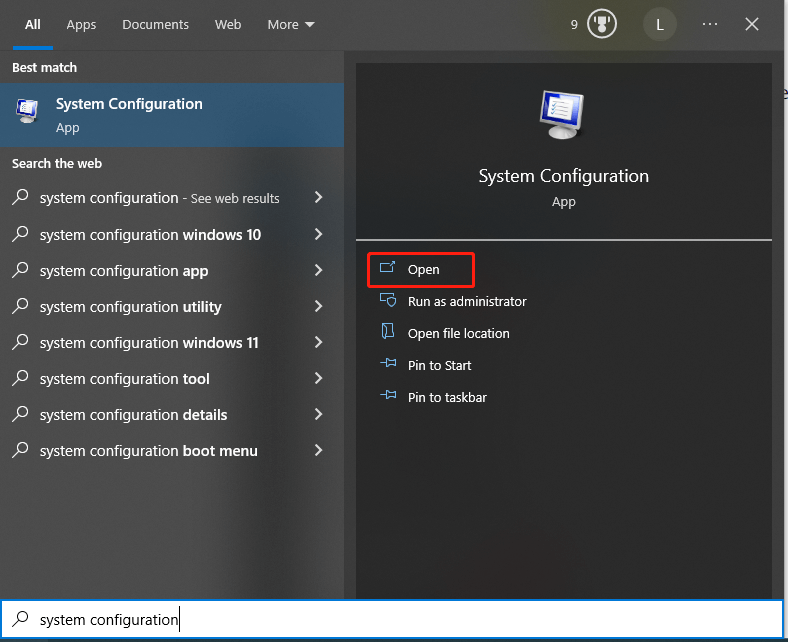Click System Configuration icon in best match
Viewport: 788px width, 642px height.
click(x=27, y=111)
